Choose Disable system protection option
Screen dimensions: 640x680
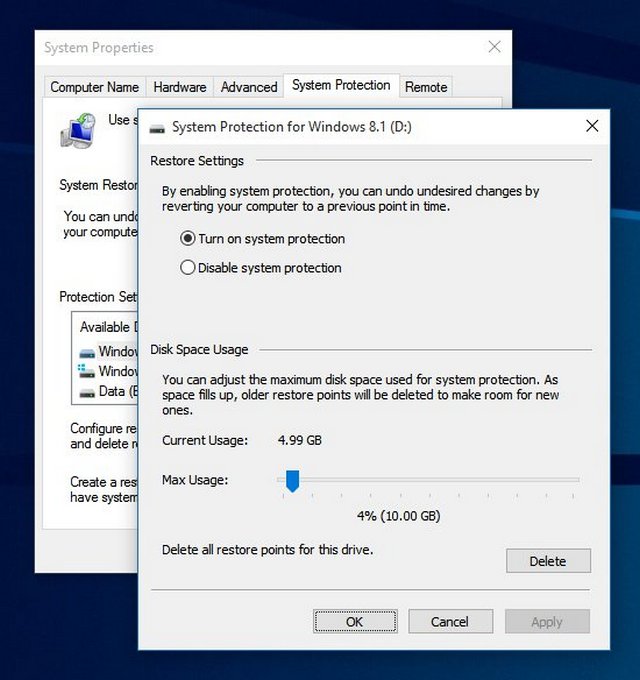[187, 268]
